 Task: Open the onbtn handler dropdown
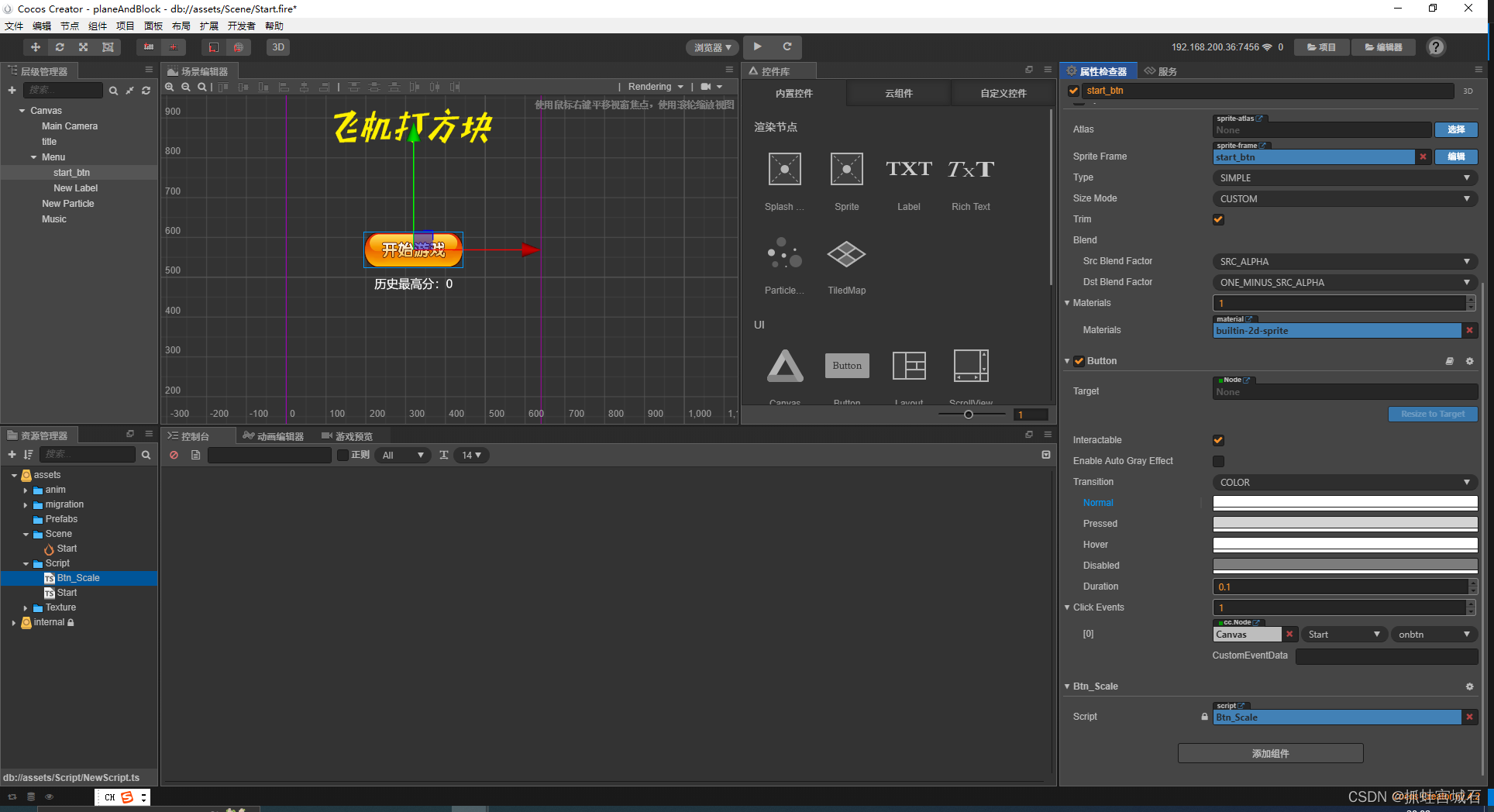(x=1434, y=635)
